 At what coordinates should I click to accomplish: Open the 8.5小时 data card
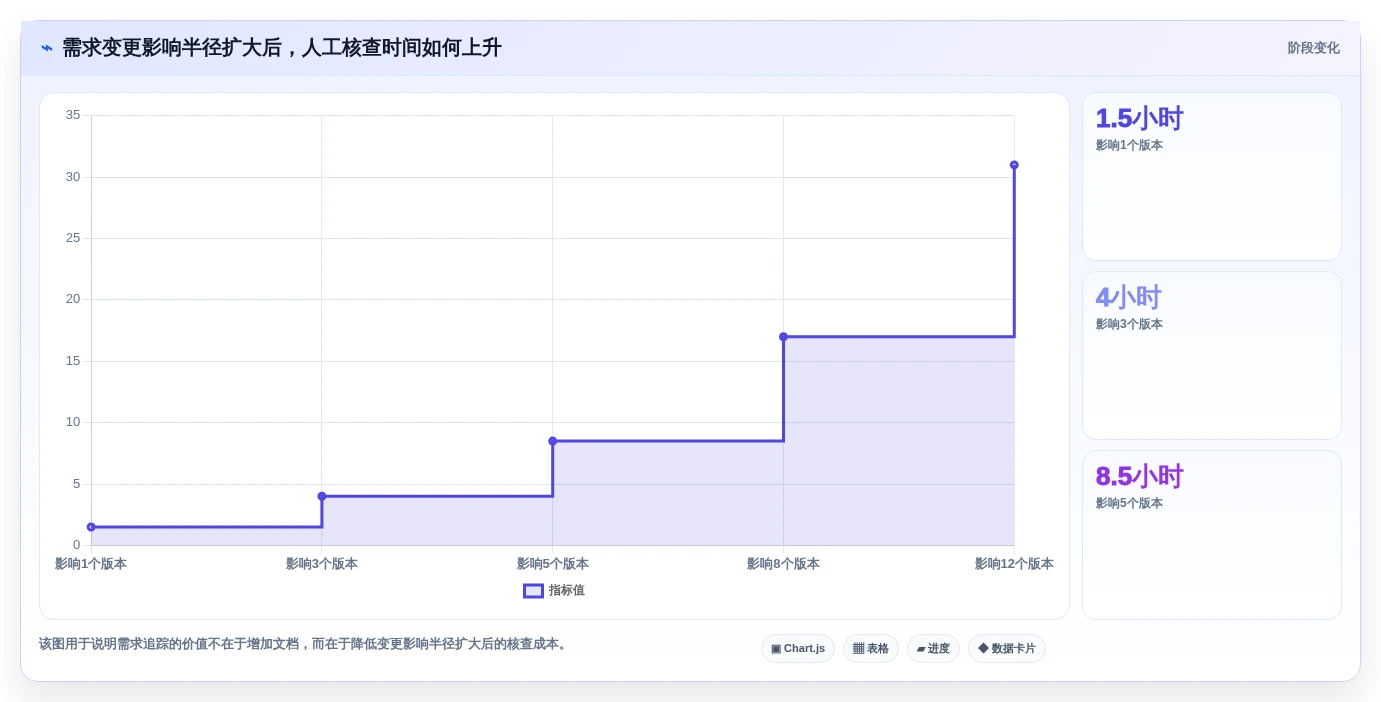(x=1212, y=535)
